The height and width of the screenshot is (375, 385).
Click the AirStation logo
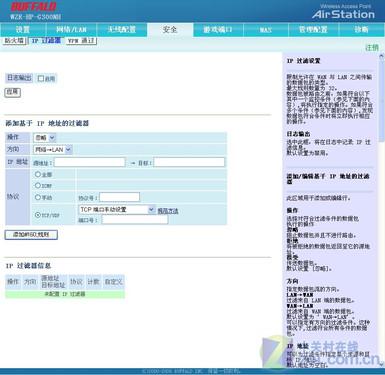pos(343,14)
